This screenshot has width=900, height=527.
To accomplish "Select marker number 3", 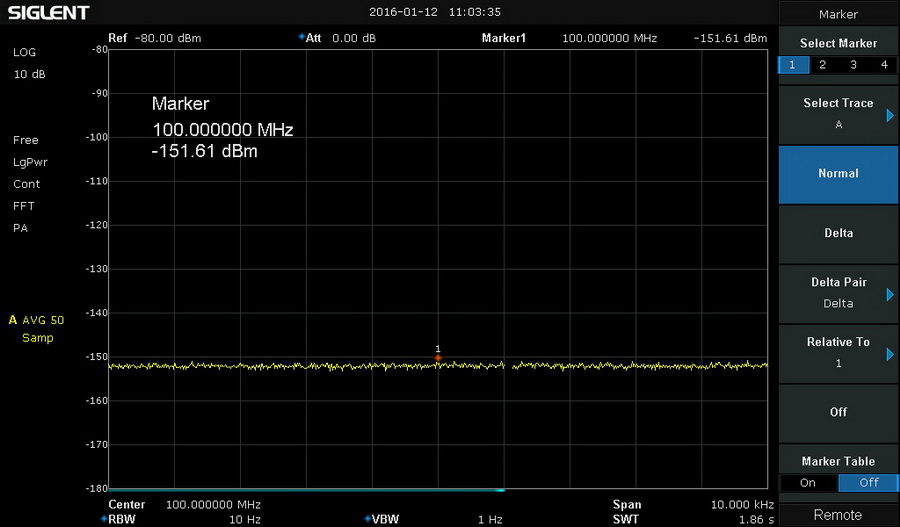I will click(x=853, y=65).
